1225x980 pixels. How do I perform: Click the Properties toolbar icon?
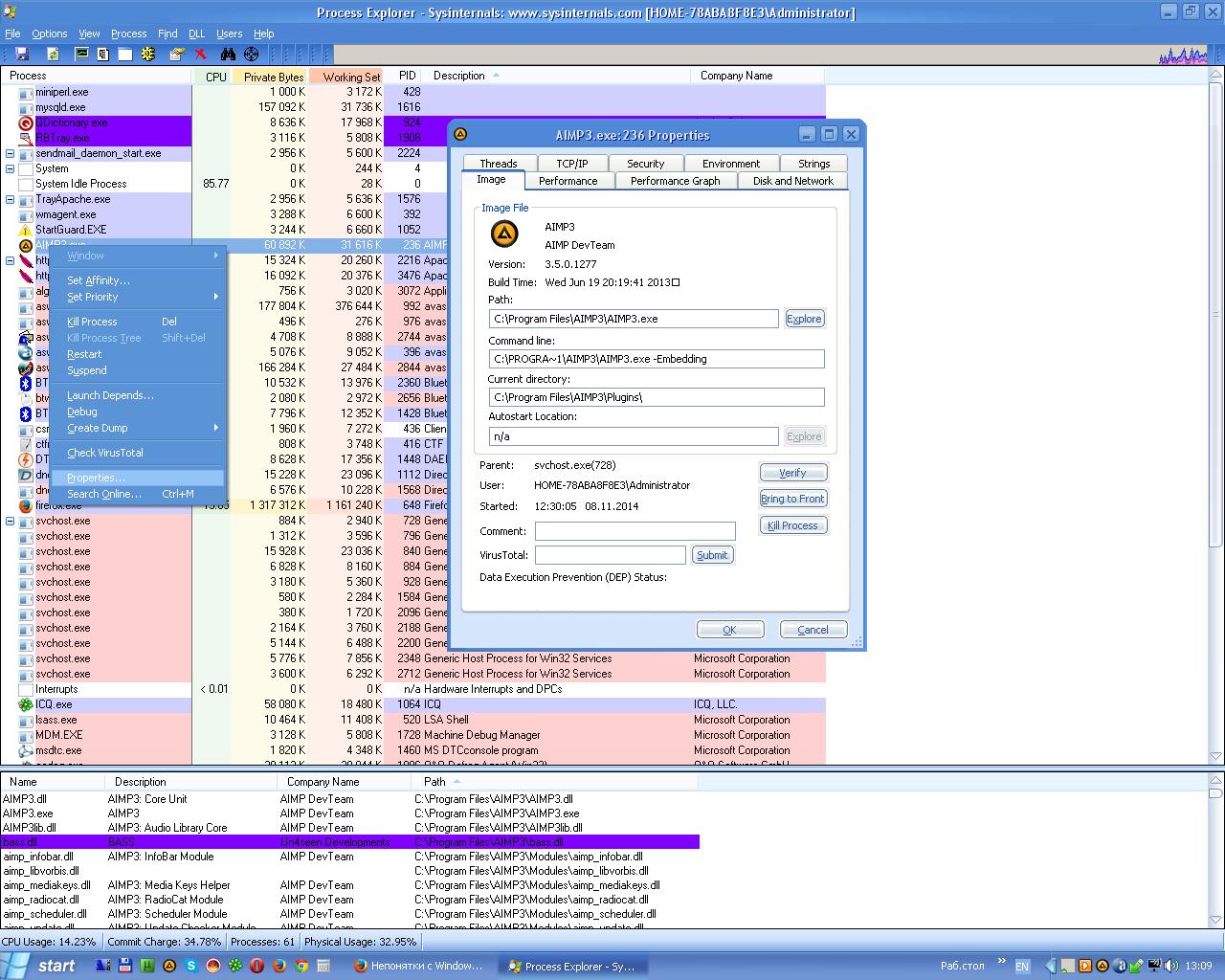click(176, 55)
